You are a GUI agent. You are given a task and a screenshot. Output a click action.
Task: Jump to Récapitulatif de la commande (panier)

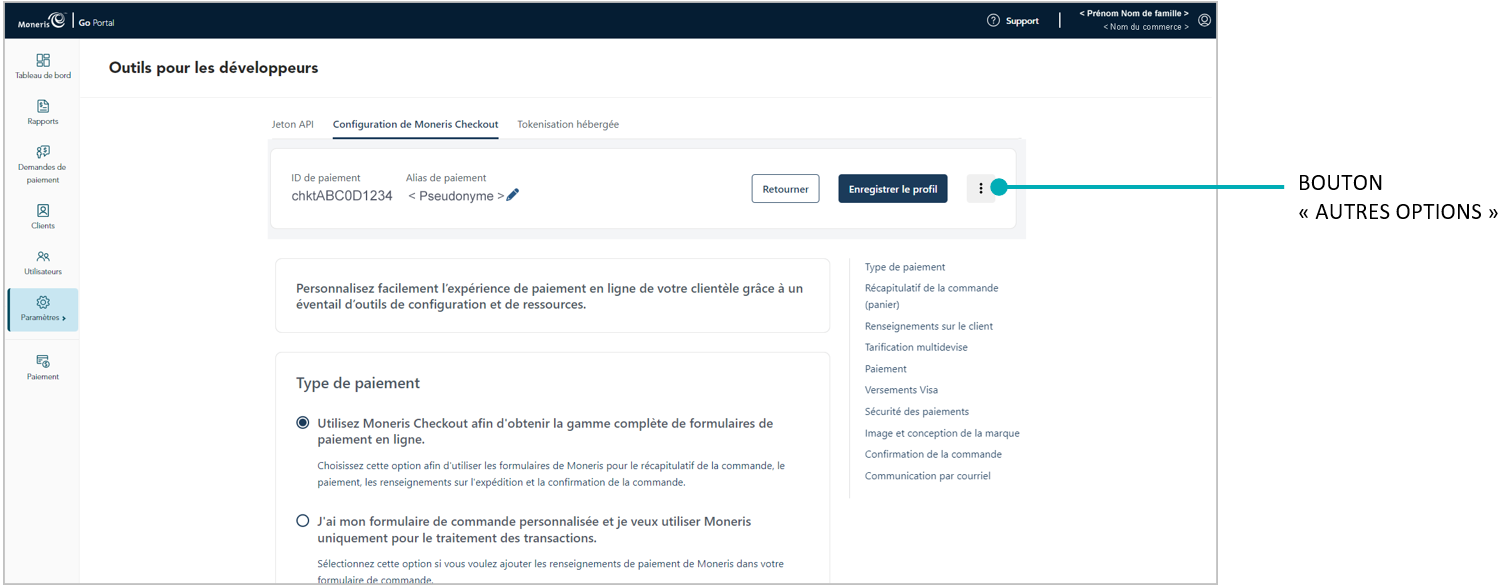point(932,296)
